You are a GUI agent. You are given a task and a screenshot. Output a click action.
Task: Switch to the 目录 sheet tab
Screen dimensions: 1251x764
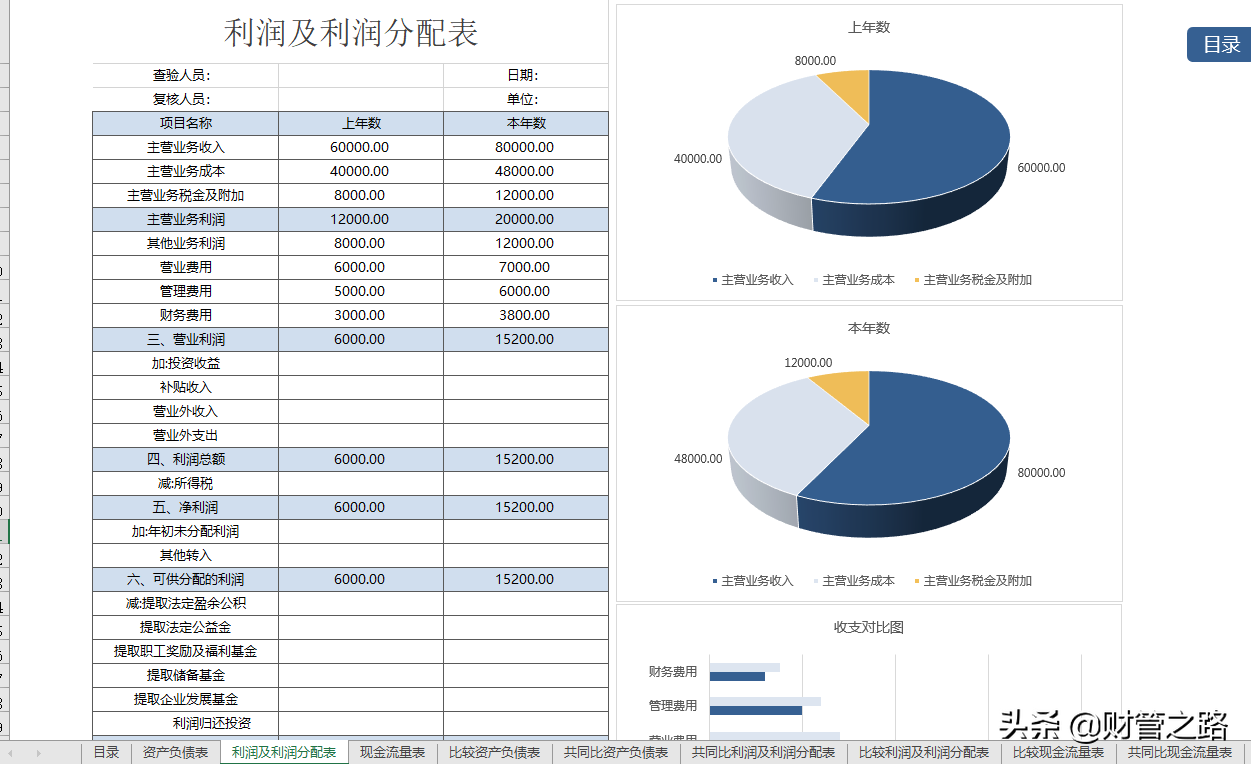[x=106, y=753]
